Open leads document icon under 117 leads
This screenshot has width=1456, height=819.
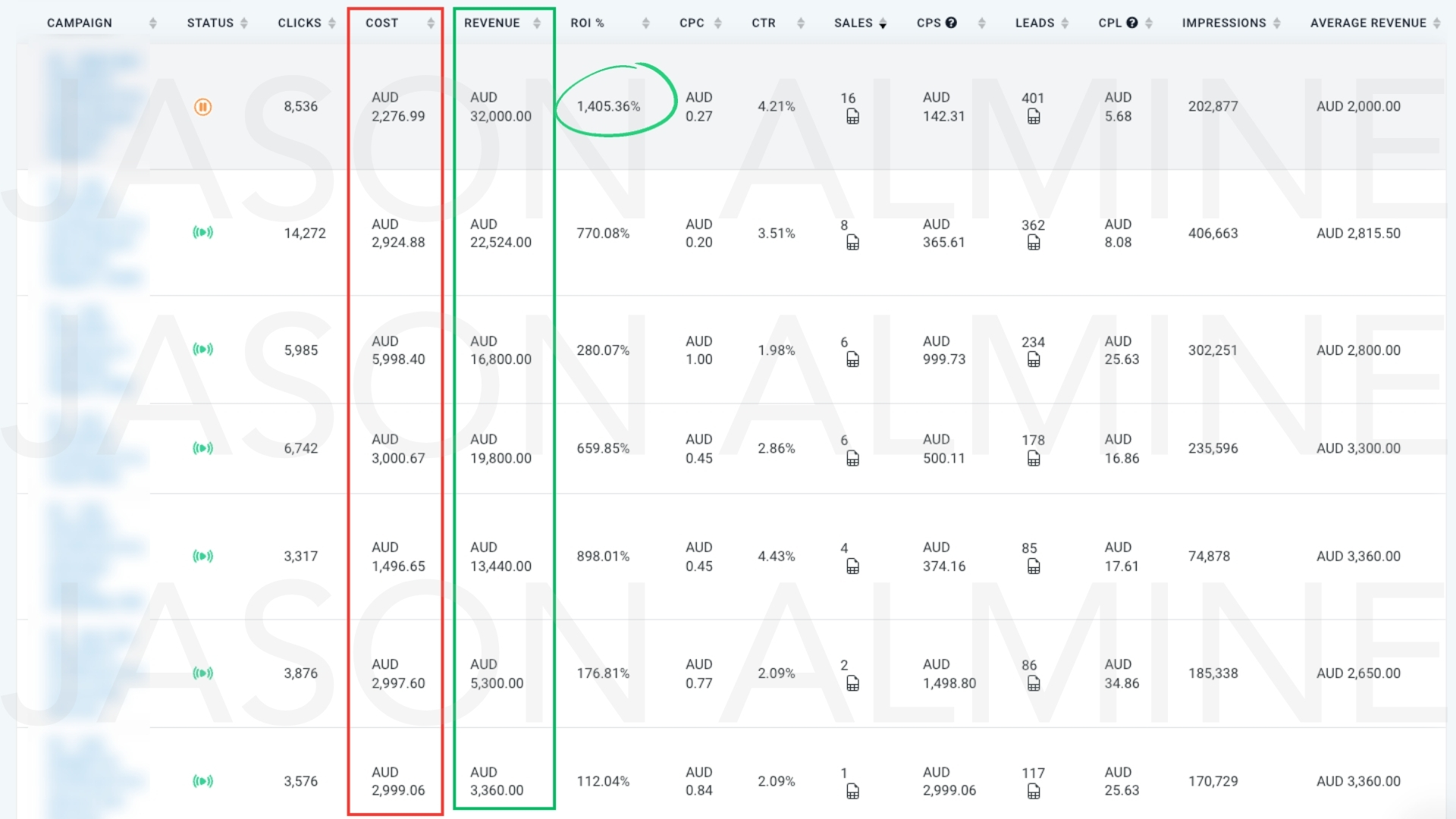[1033, 792]
